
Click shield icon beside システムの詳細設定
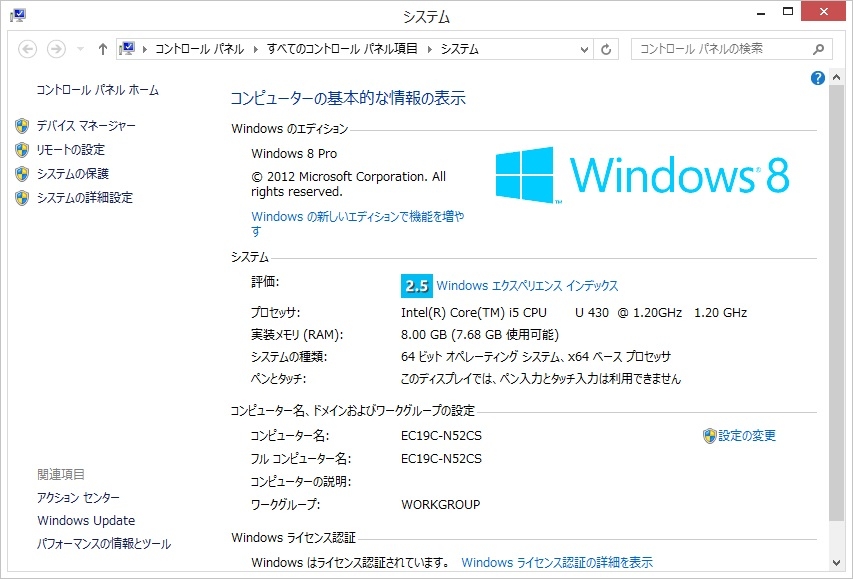[x=22, y=198]
